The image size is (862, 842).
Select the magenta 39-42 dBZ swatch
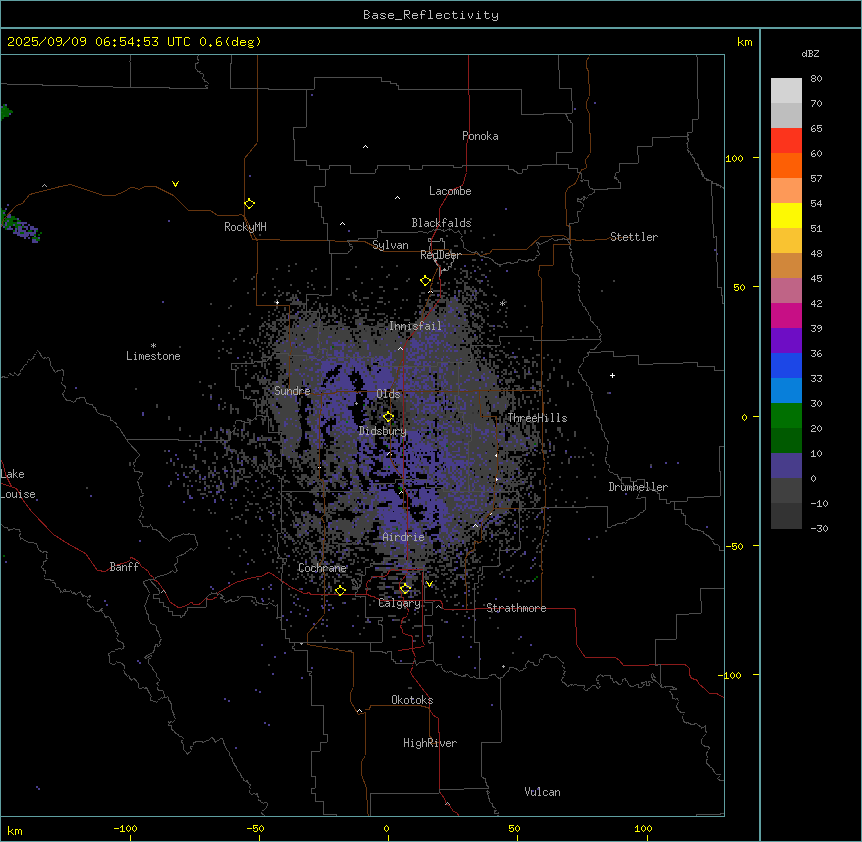click(x=786, y=316)
